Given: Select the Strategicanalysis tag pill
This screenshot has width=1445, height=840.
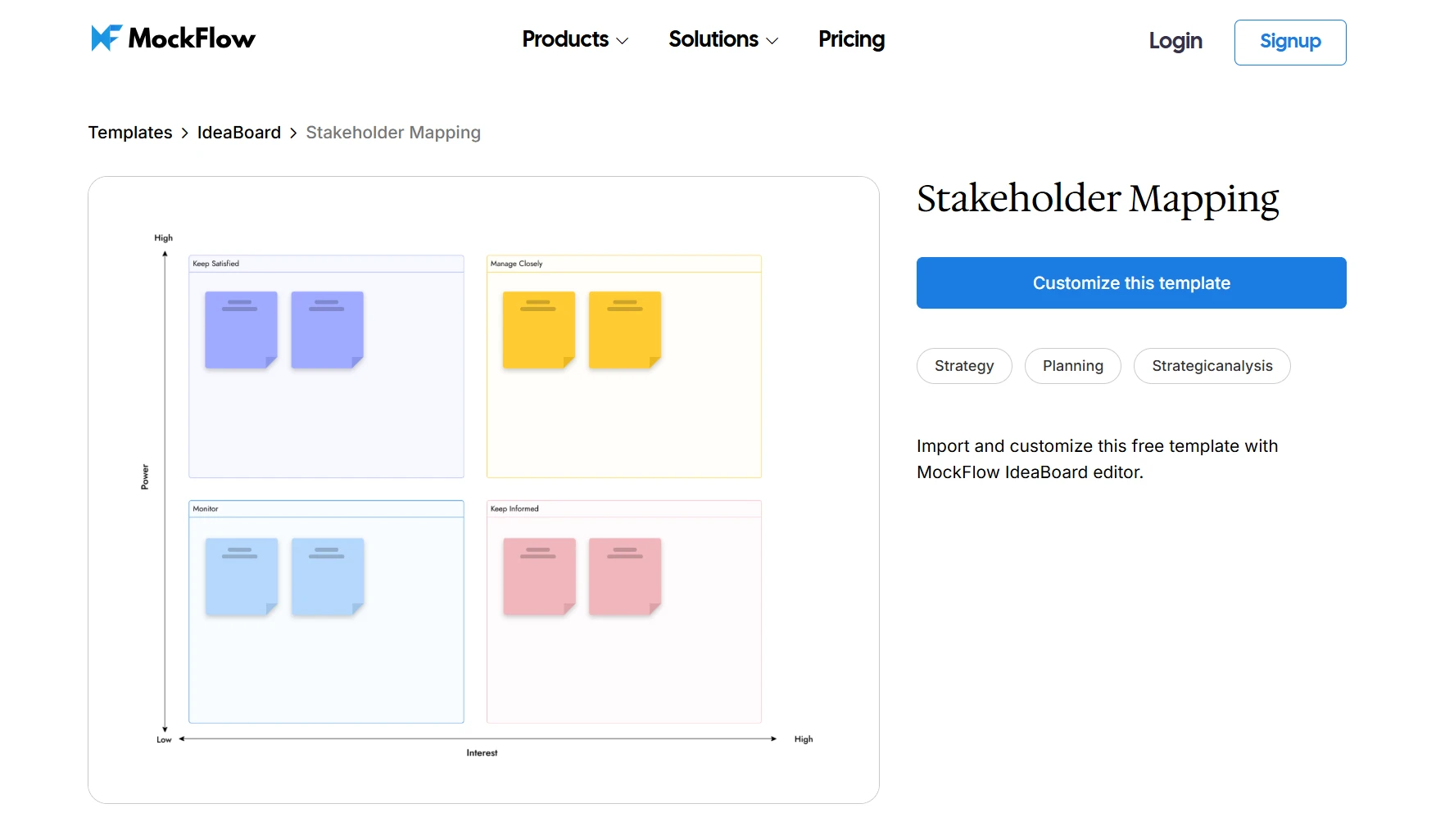Looking at the screenshot, I should pyautogui.click(x=1212, y=366).
